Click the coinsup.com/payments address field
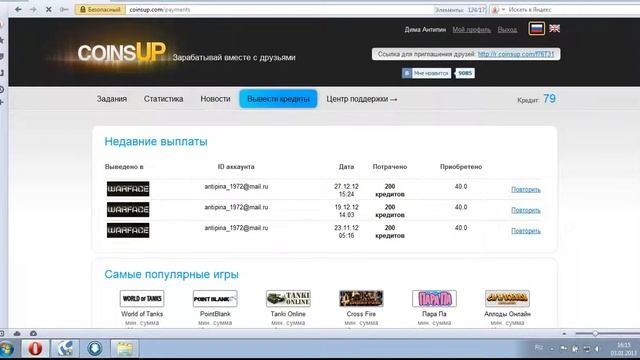Screen dimensions: 640x360 click(278, 9)
